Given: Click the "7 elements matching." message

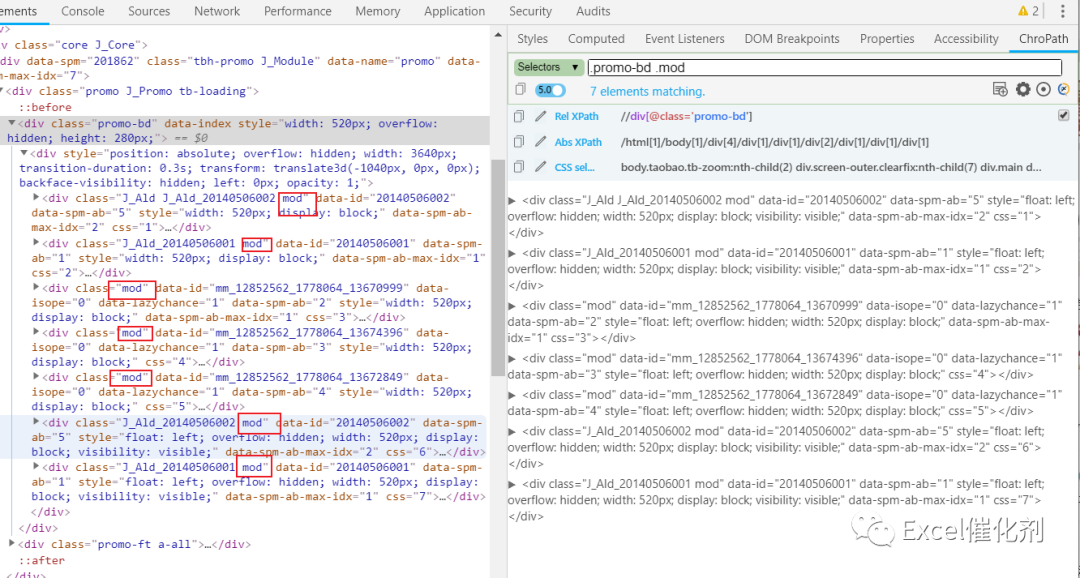Looking at the screenshot, I should (647, 91).
